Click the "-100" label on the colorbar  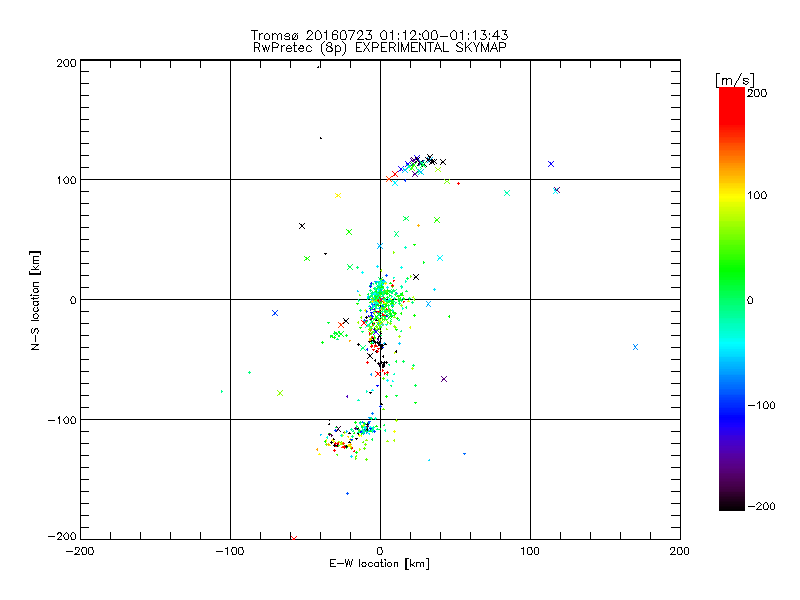tap(761, 406)
